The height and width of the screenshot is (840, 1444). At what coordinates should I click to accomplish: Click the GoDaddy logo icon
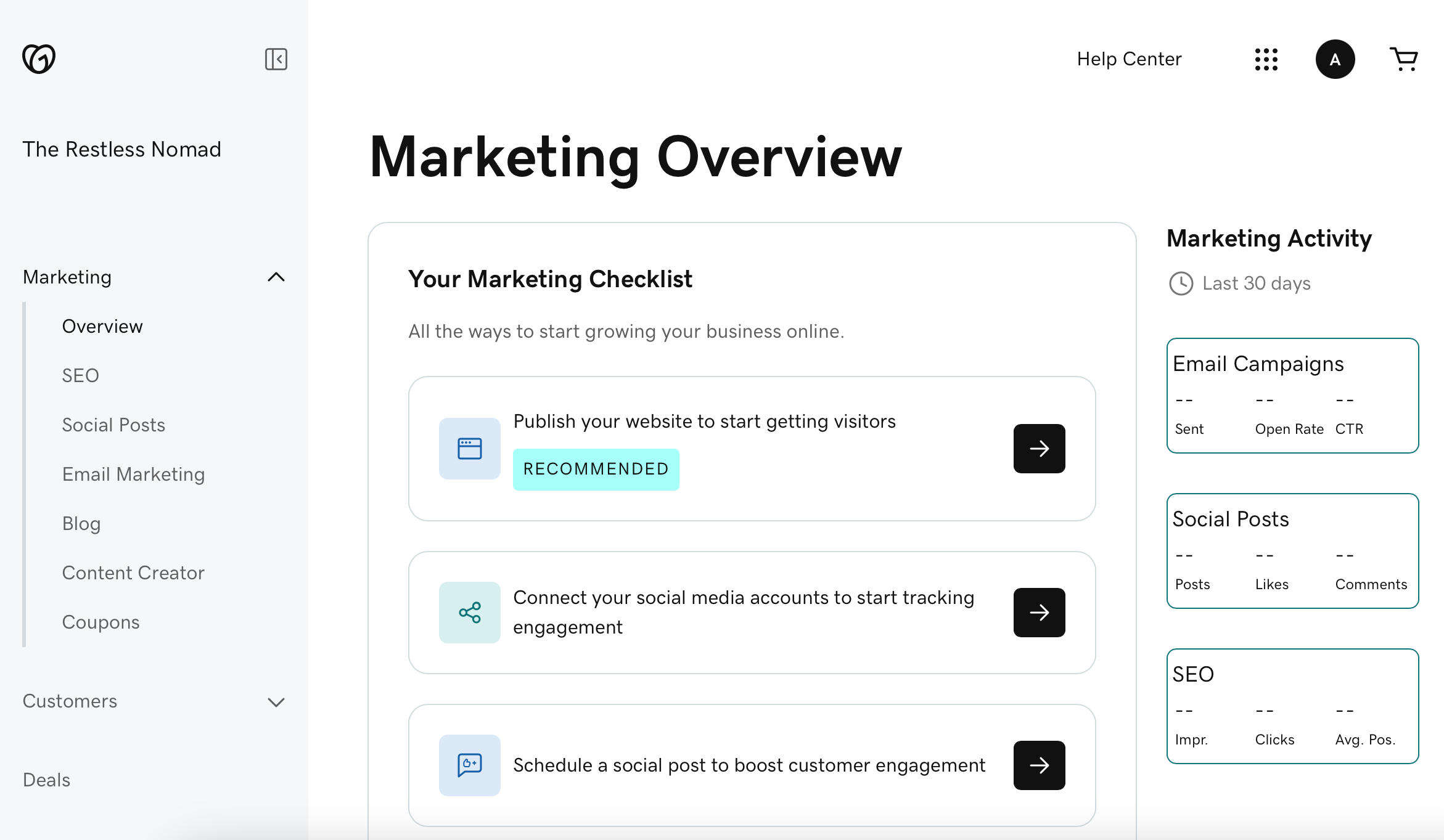click(39, 59)
